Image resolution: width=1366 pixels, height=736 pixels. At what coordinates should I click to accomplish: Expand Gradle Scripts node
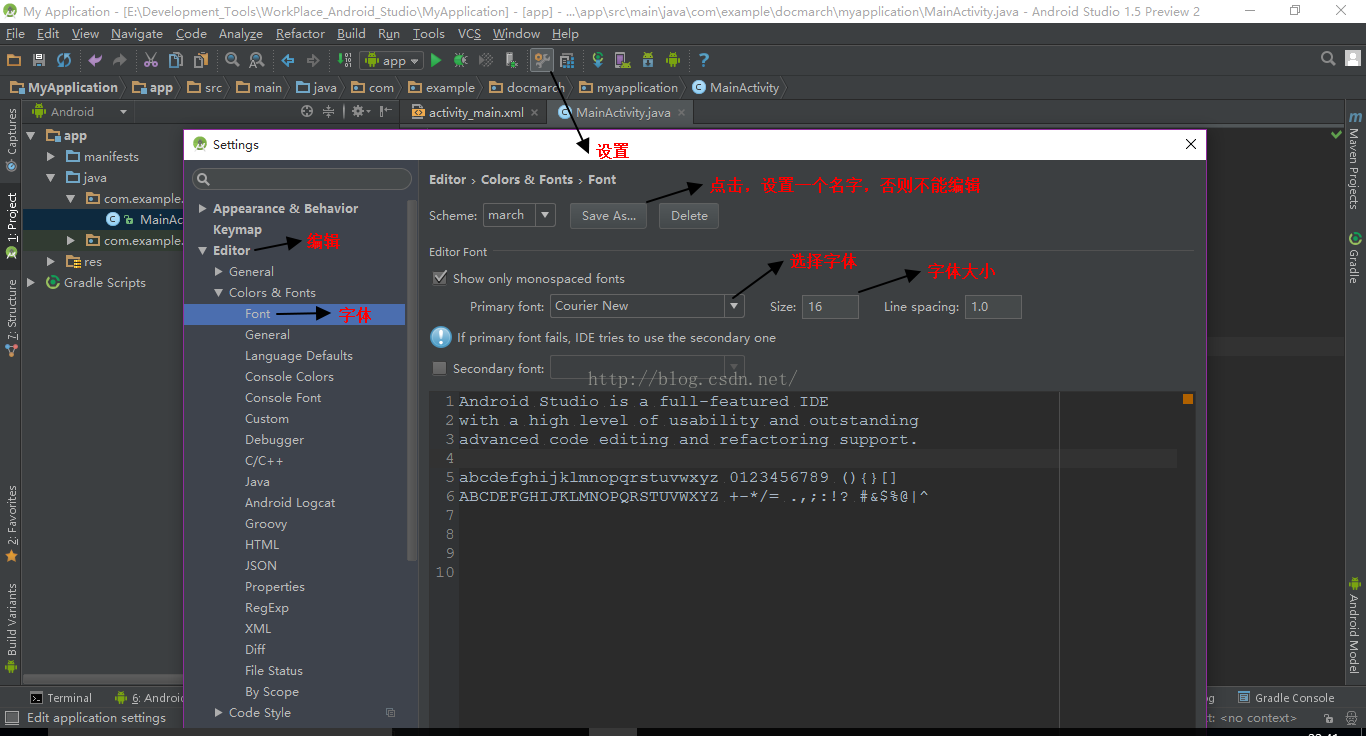(x=31, y=283)
